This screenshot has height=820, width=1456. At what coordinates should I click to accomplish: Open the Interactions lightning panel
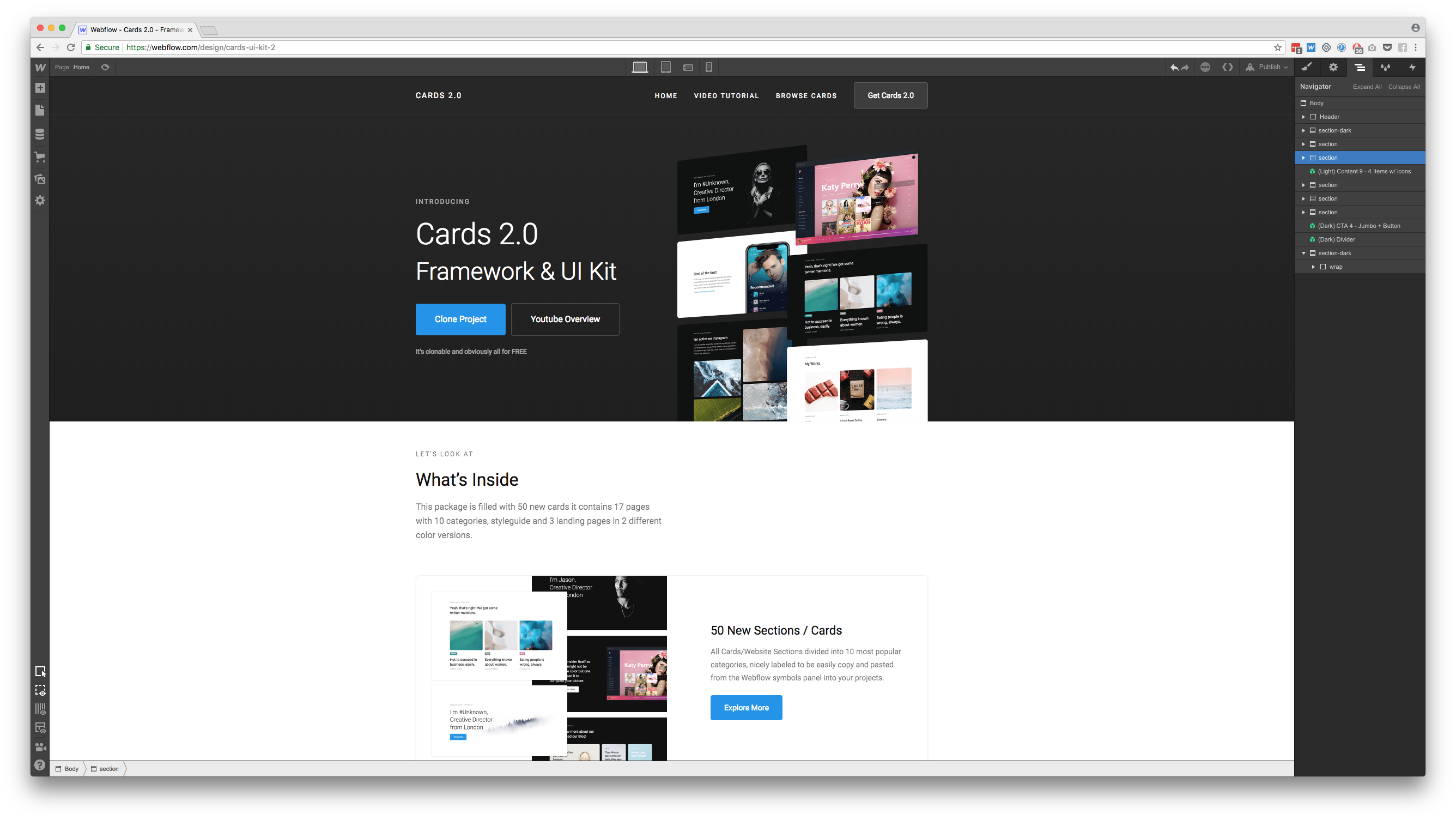point(1411,67)
